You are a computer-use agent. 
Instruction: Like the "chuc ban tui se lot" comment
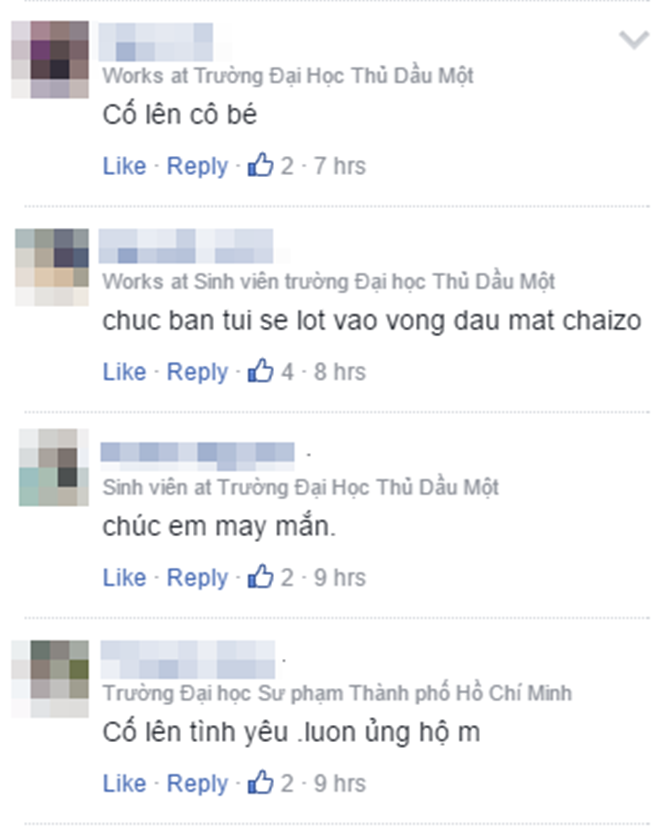coord(124,372)
